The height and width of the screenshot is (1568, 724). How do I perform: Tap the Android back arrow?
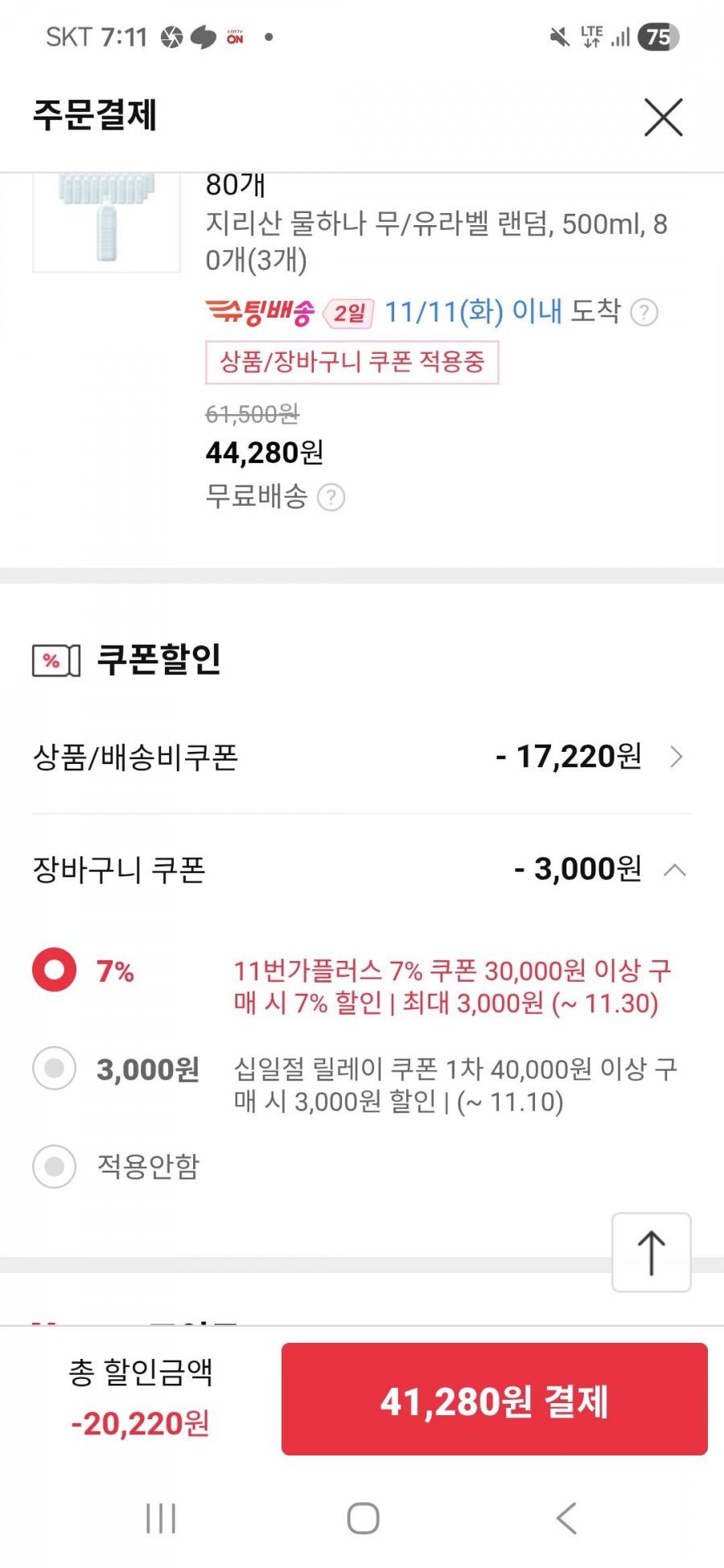(566, 1518)
